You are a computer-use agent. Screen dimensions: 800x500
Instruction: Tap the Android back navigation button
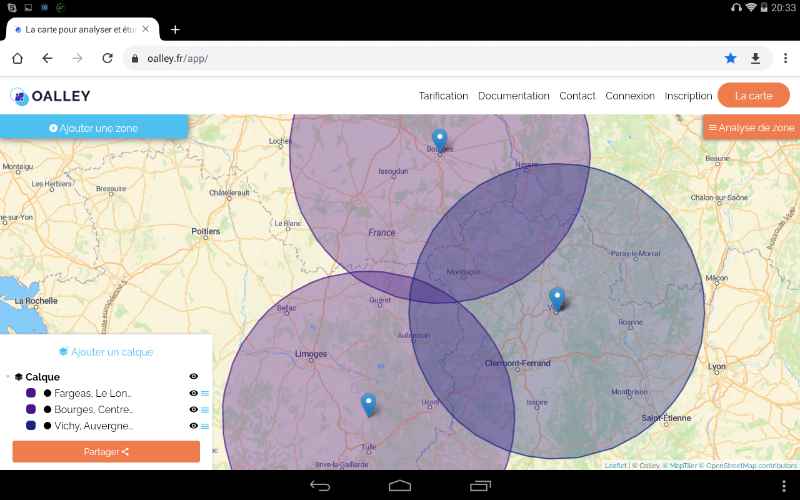point(320,486)
